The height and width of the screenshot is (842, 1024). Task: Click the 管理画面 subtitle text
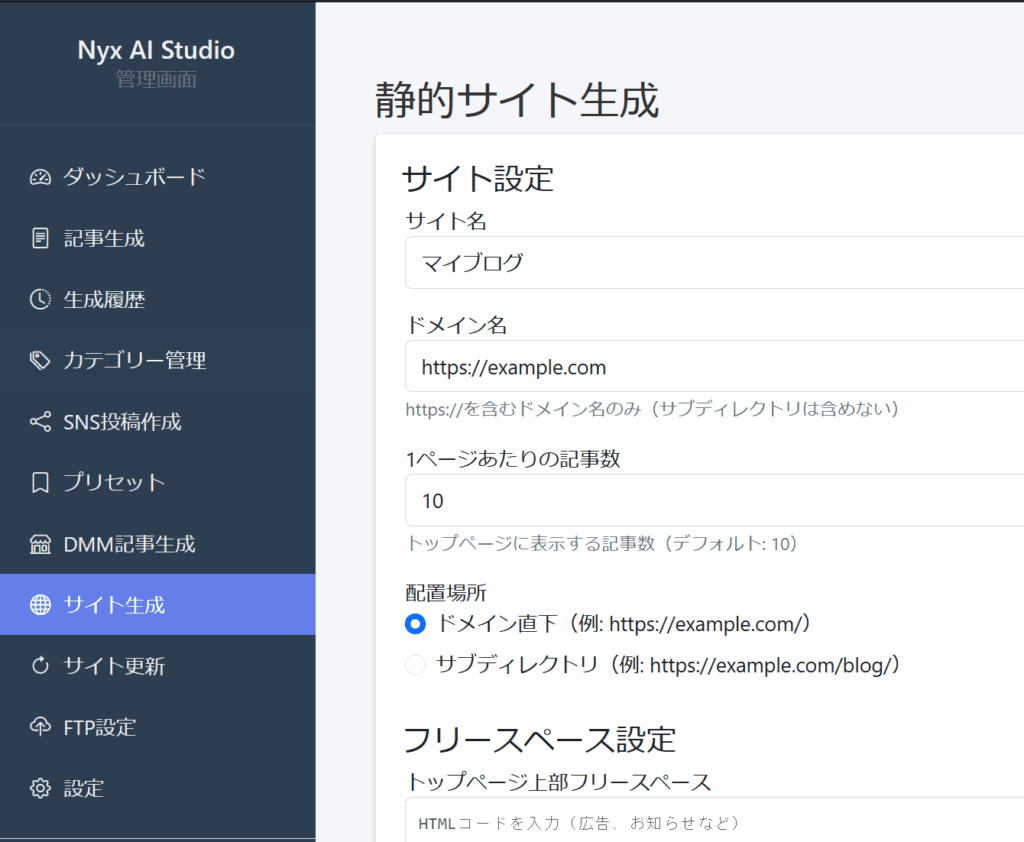tap(156, 80)
